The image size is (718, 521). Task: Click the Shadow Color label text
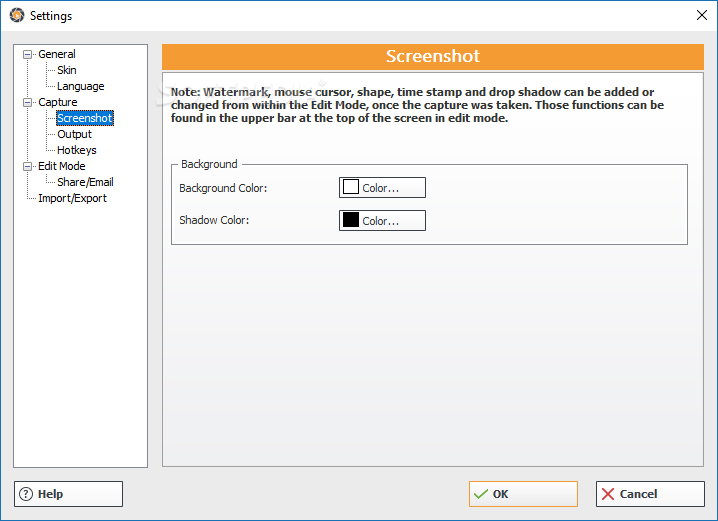[214, 220]
